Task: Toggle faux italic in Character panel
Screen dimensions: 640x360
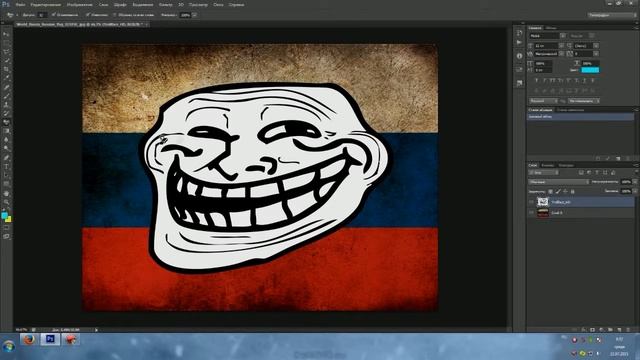Action: tap(544, 81)
